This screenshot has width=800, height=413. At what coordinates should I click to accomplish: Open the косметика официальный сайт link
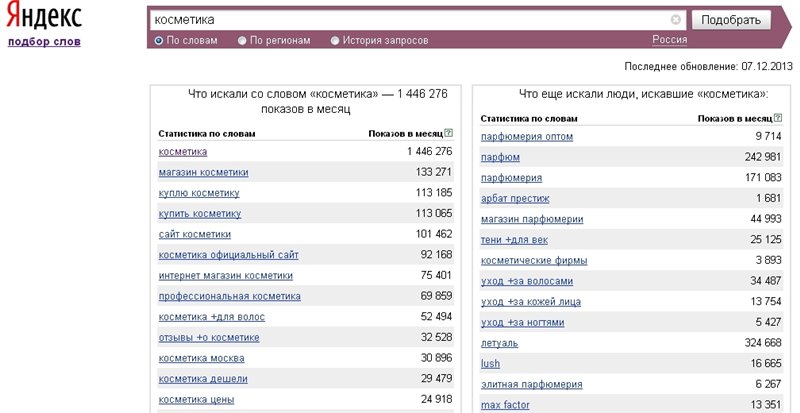(229, 255)
